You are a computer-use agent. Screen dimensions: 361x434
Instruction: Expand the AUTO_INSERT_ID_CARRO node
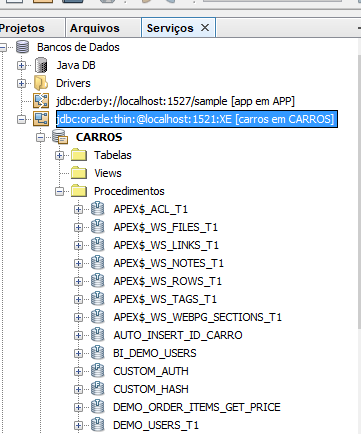coord(78,335)
